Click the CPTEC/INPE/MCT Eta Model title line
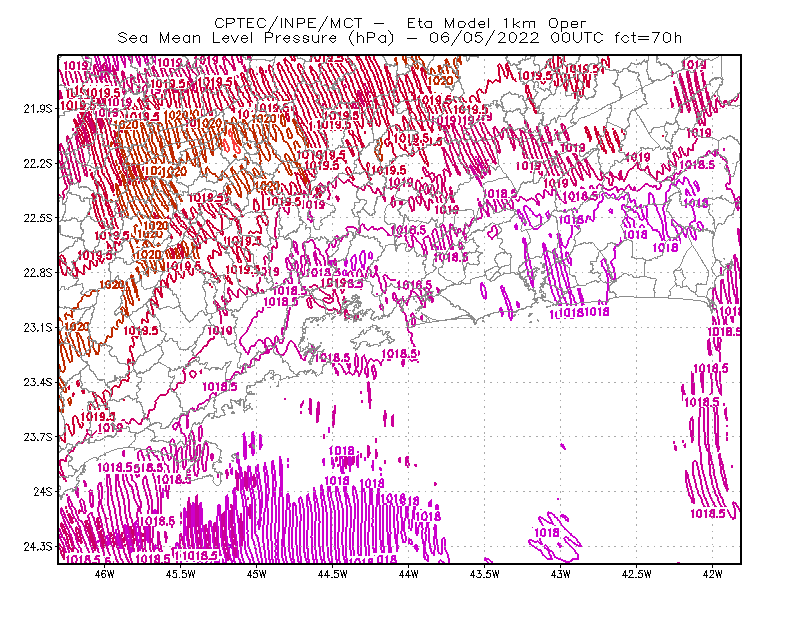Image resolution: width=800 pixels, height=618 pixels. point(400,23)
